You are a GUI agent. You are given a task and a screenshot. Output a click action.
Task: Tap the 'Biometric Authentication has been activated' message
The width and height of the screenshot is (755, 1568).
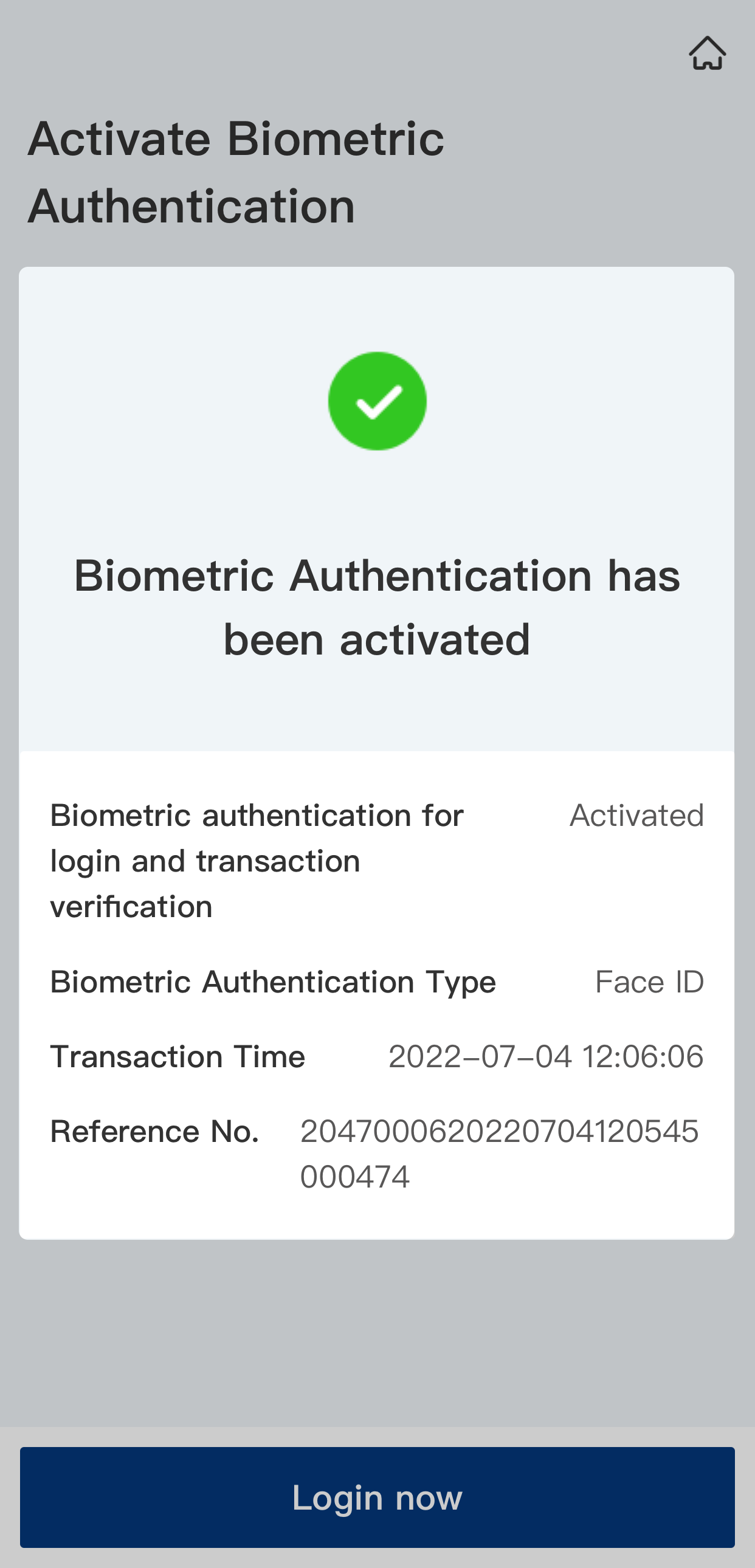point(377,608)
